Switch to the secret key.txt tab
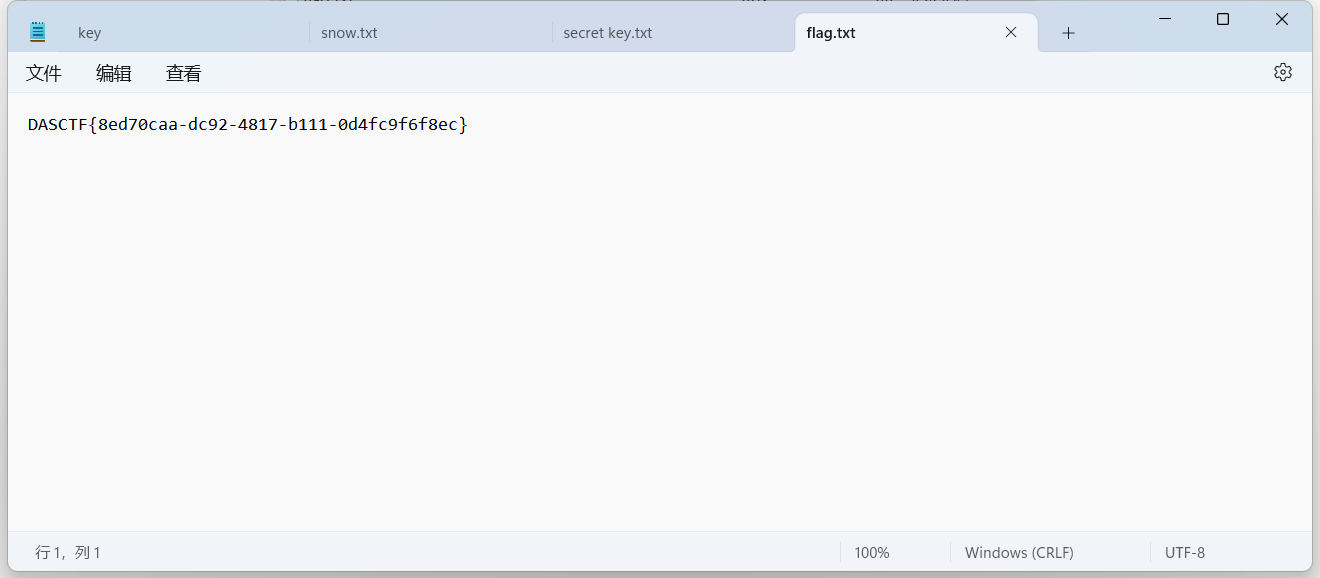The image size is (1320, 578). 674,33
